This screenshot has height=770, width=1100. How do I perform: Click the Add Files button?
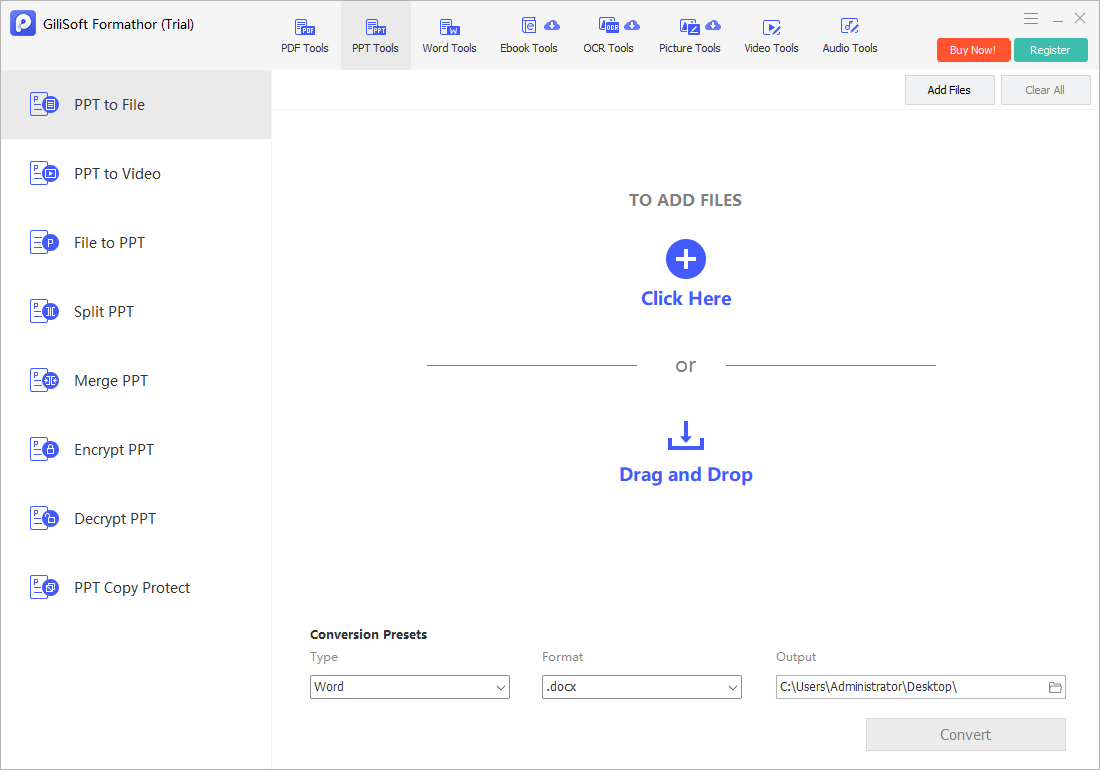[949, 90]
